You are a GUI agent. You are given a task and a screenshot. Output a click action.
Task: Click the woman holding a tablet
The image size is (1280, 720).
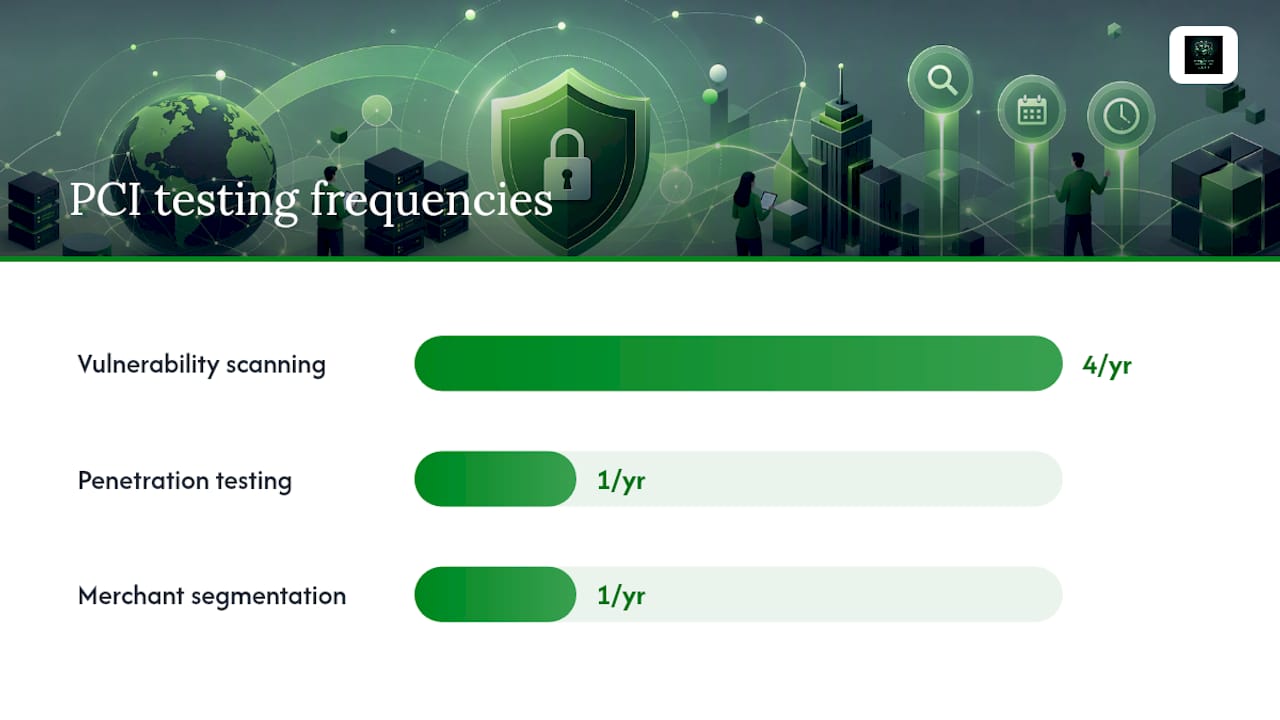point(750,212)
